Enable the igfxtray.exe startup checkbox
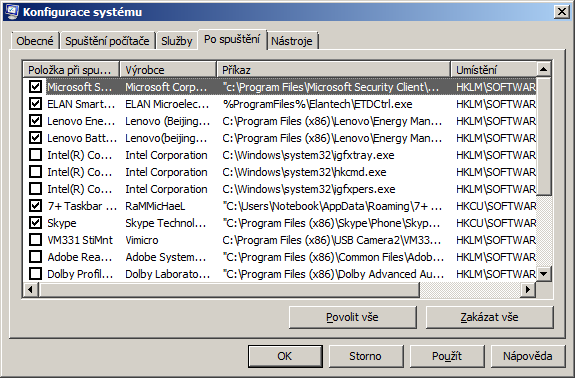 35,155
